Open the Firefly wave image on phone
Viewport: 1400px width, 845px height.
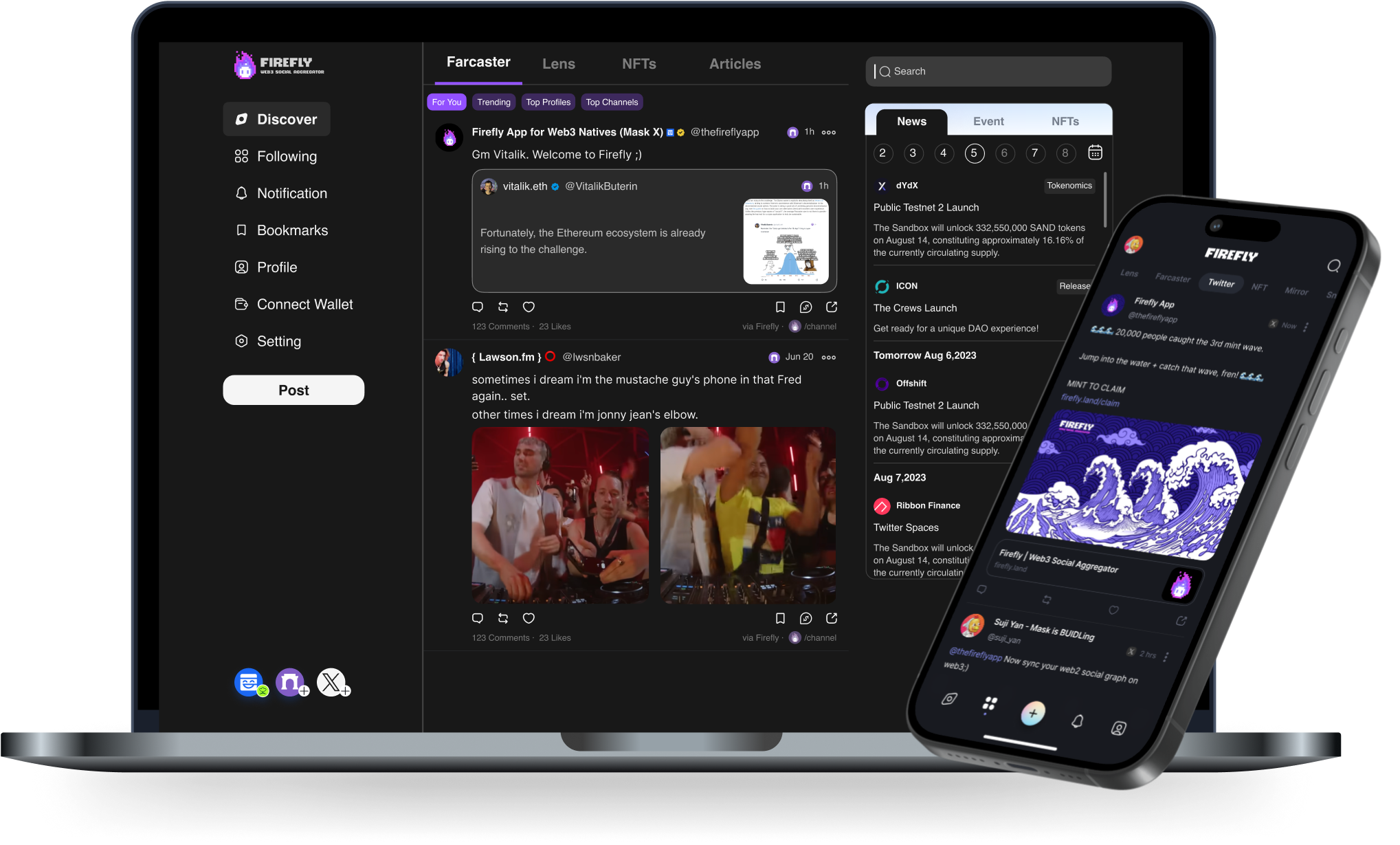pyautogui.click(x=1133, y=485)
